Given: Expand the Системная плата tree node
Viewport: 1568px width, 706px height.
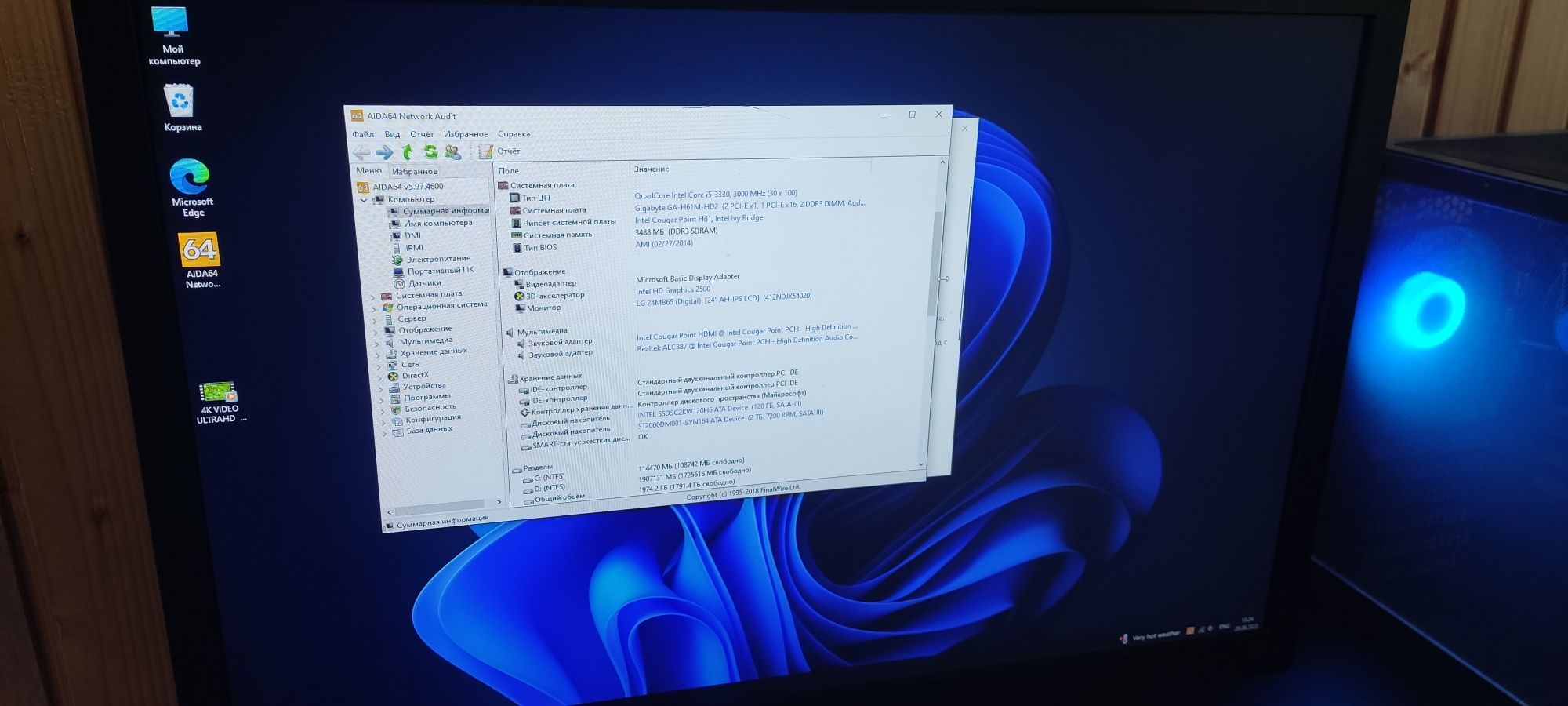Looking at the screenshot, I should click(373, 297).
